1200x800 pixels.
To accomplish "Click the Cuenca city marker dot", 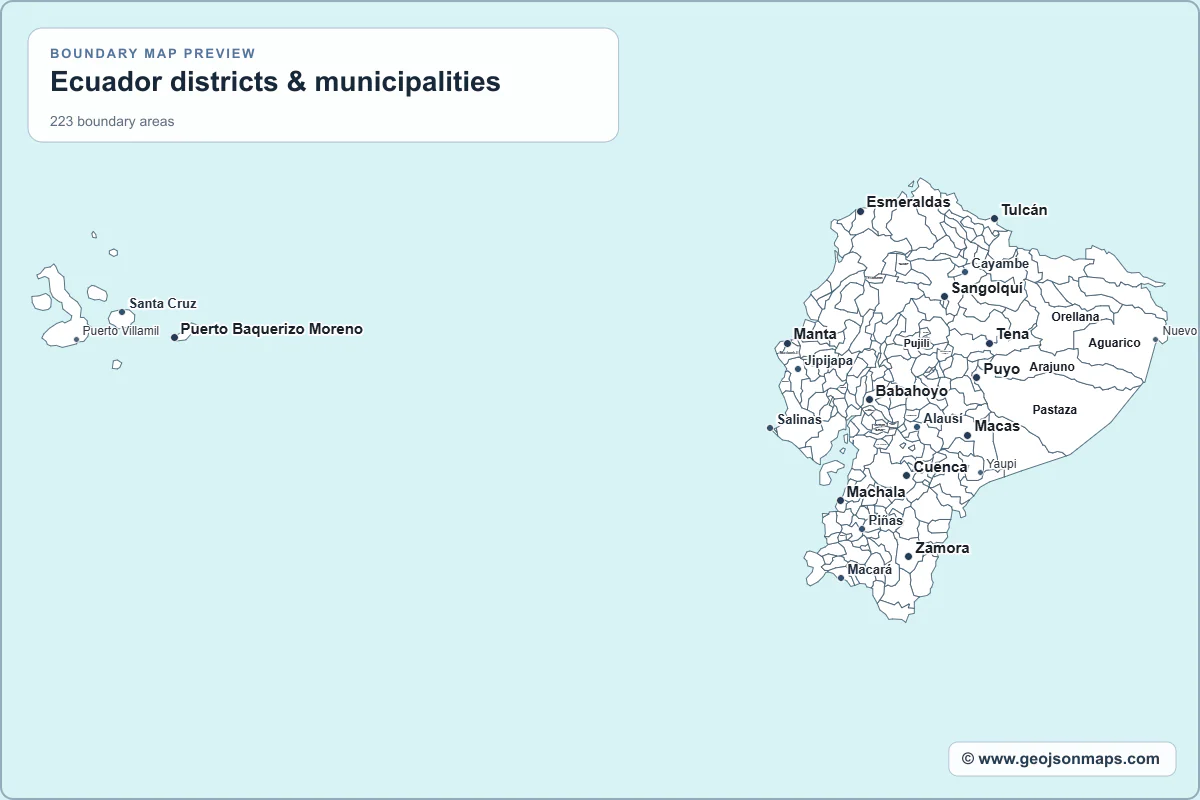I will pyautogui.click(x=906, y=475).
